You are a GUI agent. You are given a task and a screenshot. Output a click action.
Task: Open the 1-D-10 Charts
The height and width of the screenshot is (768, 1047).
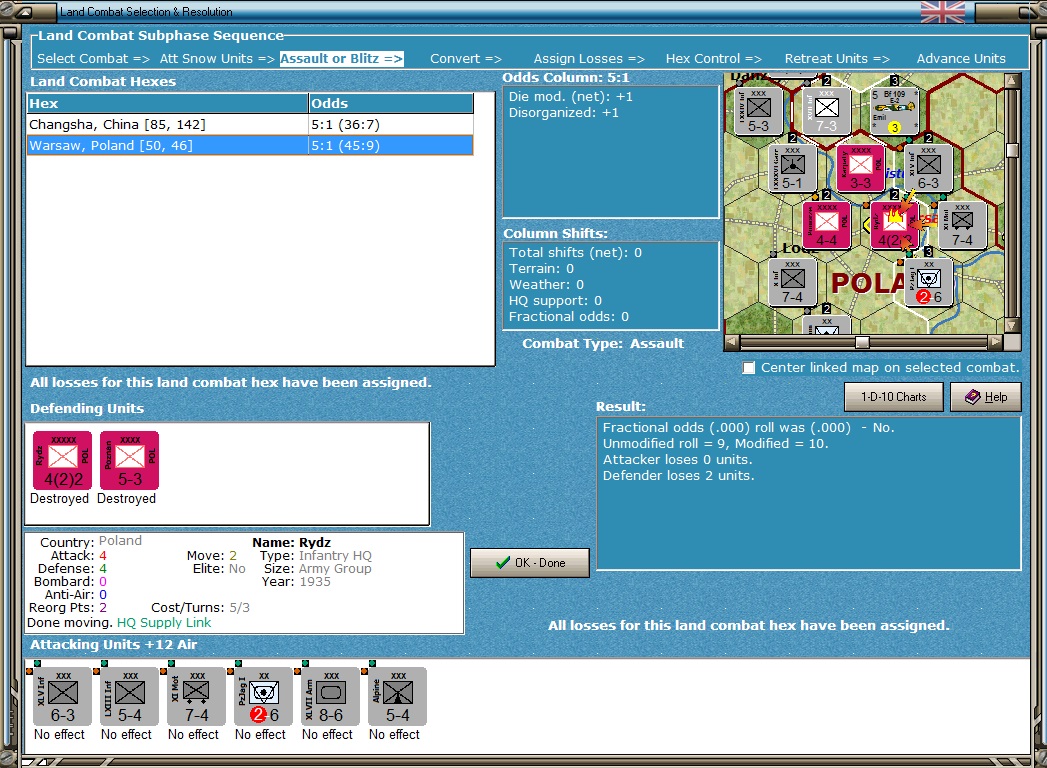click(x=893, y=397)
